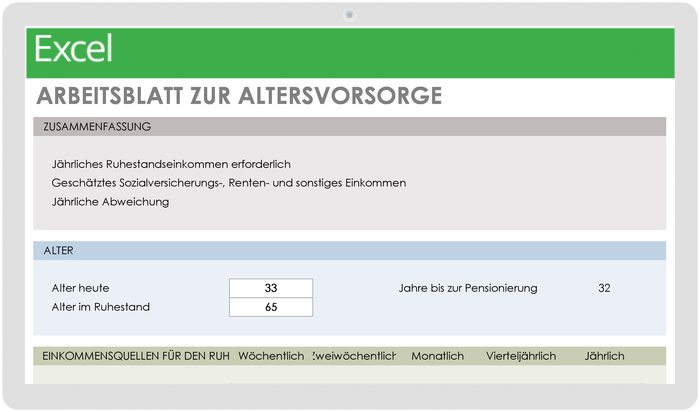Image resolution: width=700 pixels, height=412 pixels.
Task: Select the 'Wöchentlich' column header
Action: [271, 356]
